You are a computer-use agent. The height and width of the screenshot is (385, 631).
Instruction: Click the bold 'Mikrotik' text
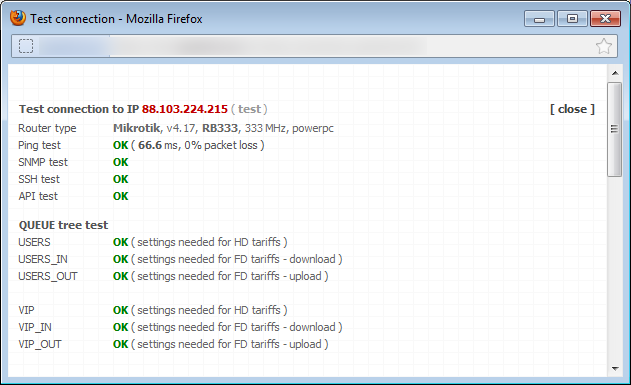(136, 128)
